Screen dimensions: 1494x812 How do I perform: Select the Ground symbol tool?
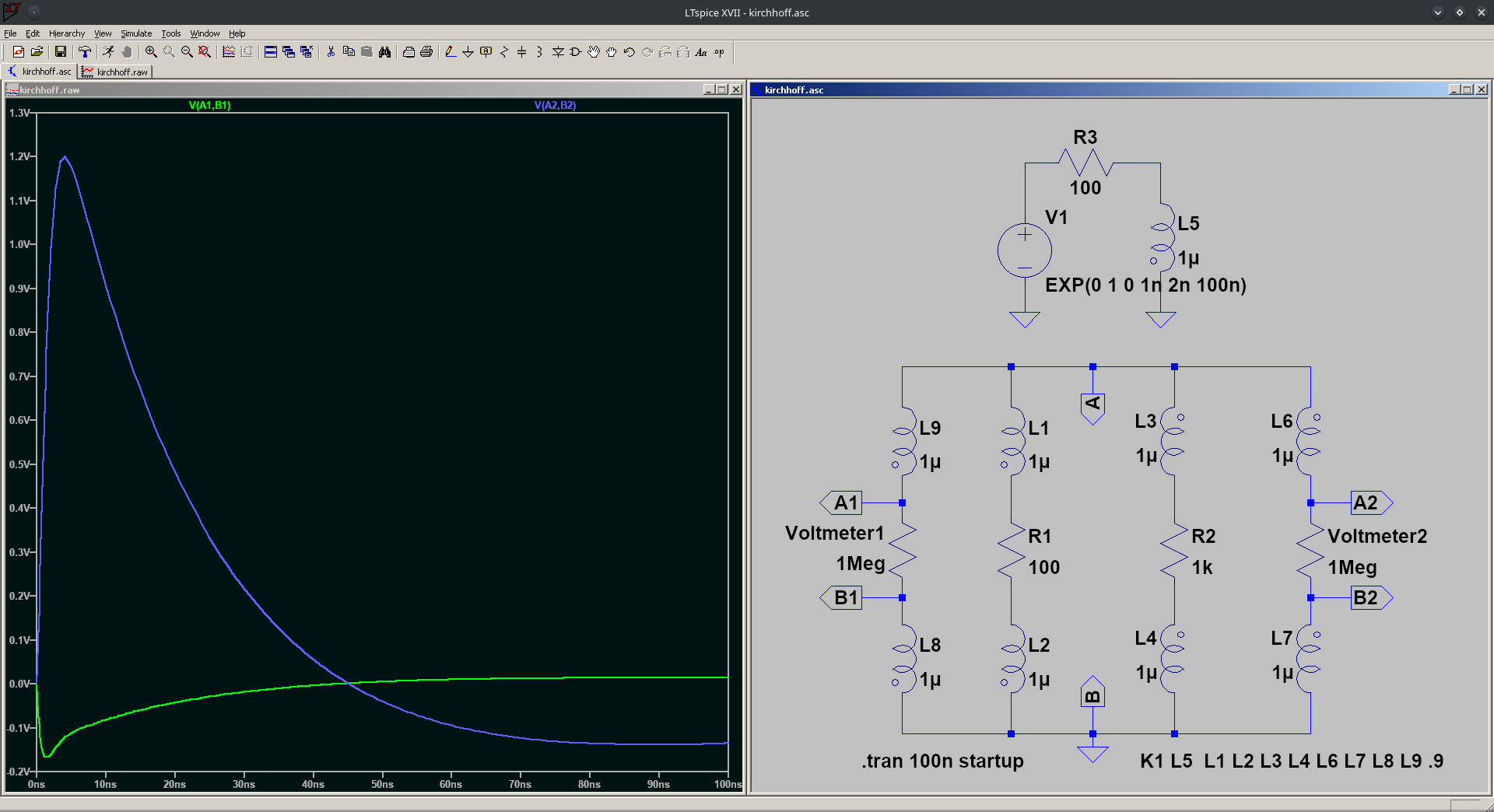point(468,52)
